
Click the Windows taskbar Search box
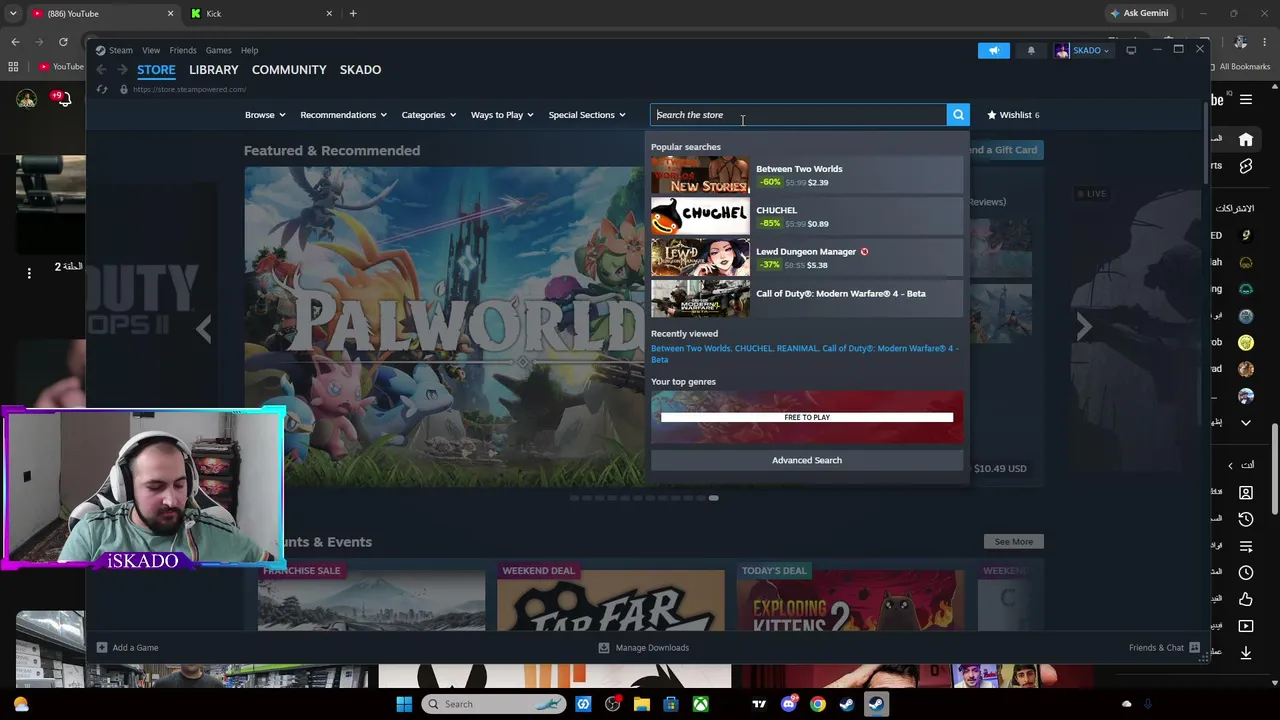pyautogui.click(x=494, y=704)
